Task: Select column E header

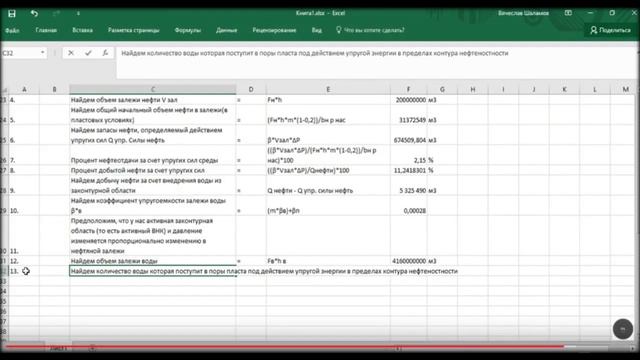Action: coord(328,89)
